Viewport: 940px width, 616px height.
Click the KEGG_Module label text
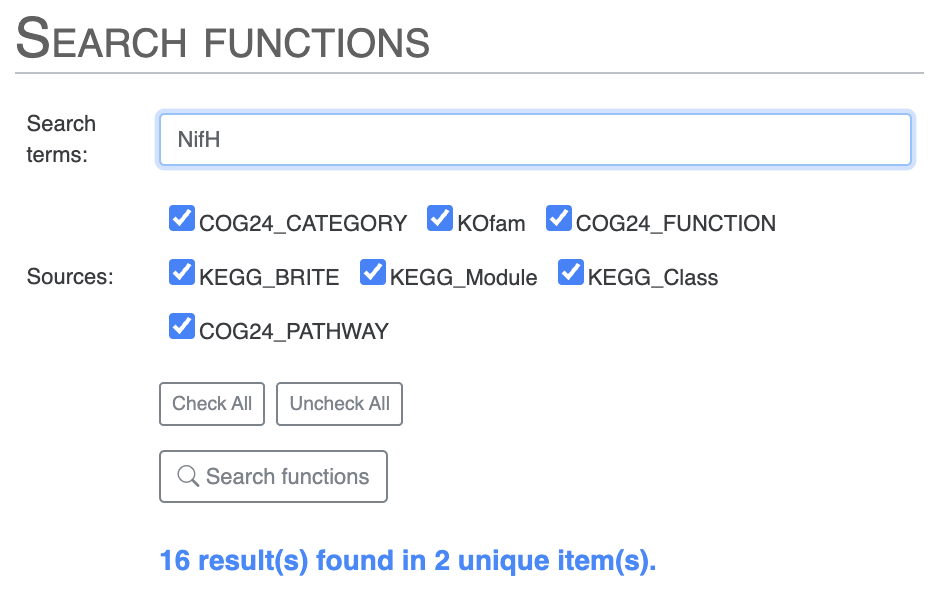[x=463, y=277]
